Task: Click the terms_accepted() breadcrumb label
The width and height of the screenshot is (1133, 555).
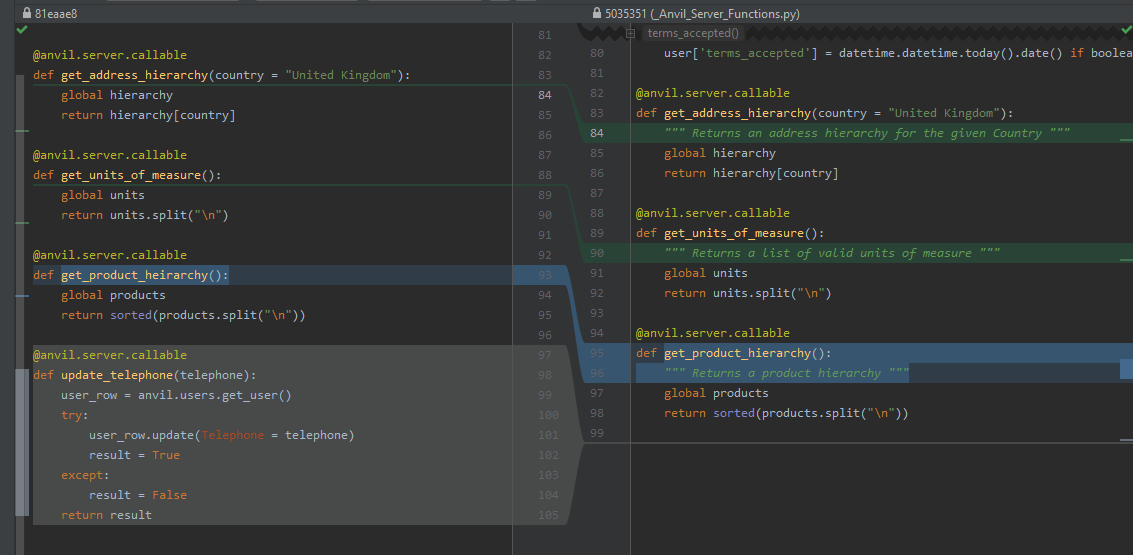Action: pyautogui.click(x=693, y=33)
